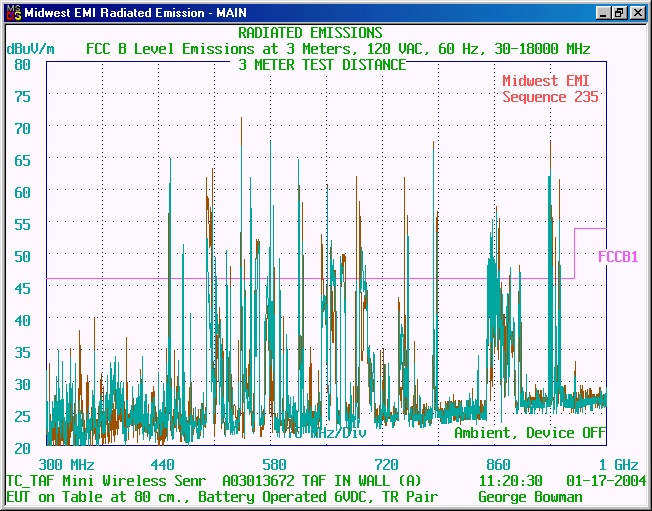
Task: Click the 300 MHz x-axis label
Action: [66, 465]
